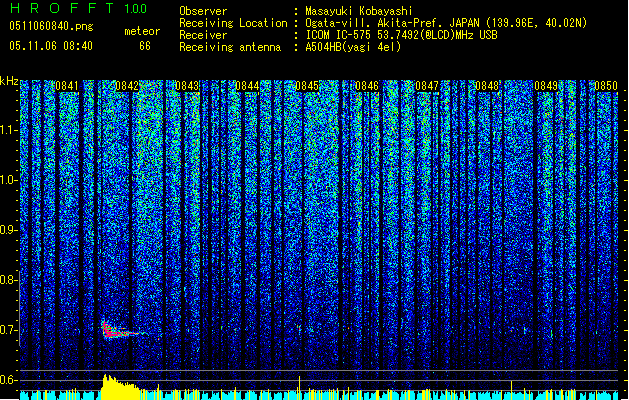Click the yellow spike below 0849 in the intensity graph
The height and width of the screenshot is (400, 629).
pyautogui.click(x=511, y=390)
